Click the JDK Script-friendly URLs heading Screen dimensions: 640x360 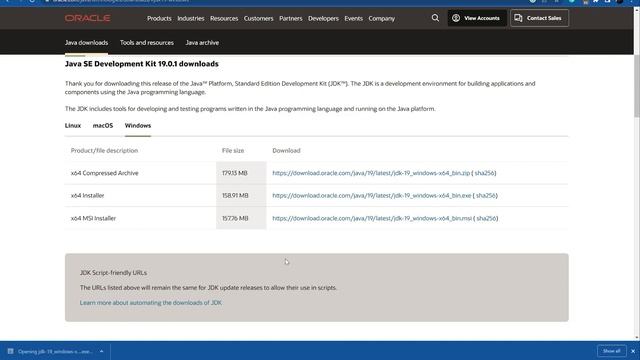point(113,273)
